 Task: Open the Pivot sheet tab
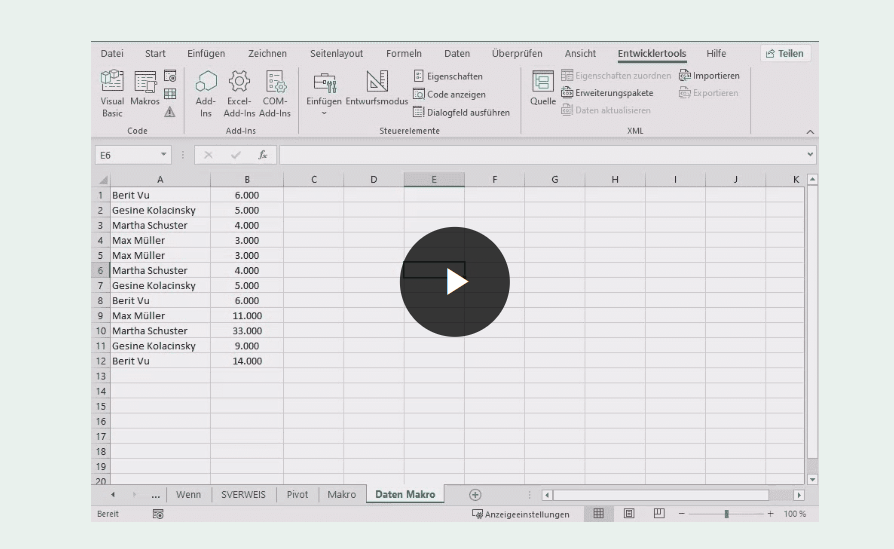(x=297, y=495)
